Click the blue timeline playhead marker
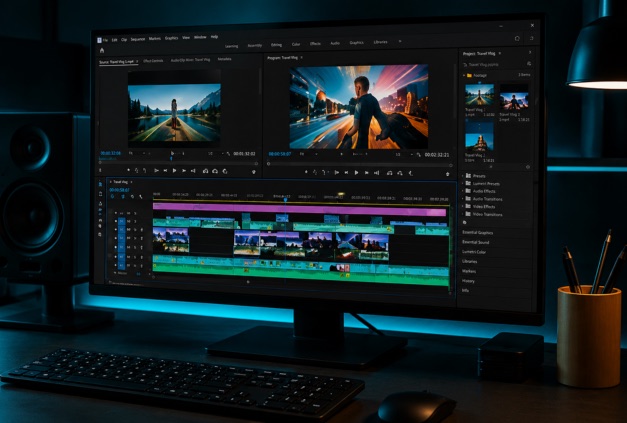This screenshot has width=627, height=423. 285,199
